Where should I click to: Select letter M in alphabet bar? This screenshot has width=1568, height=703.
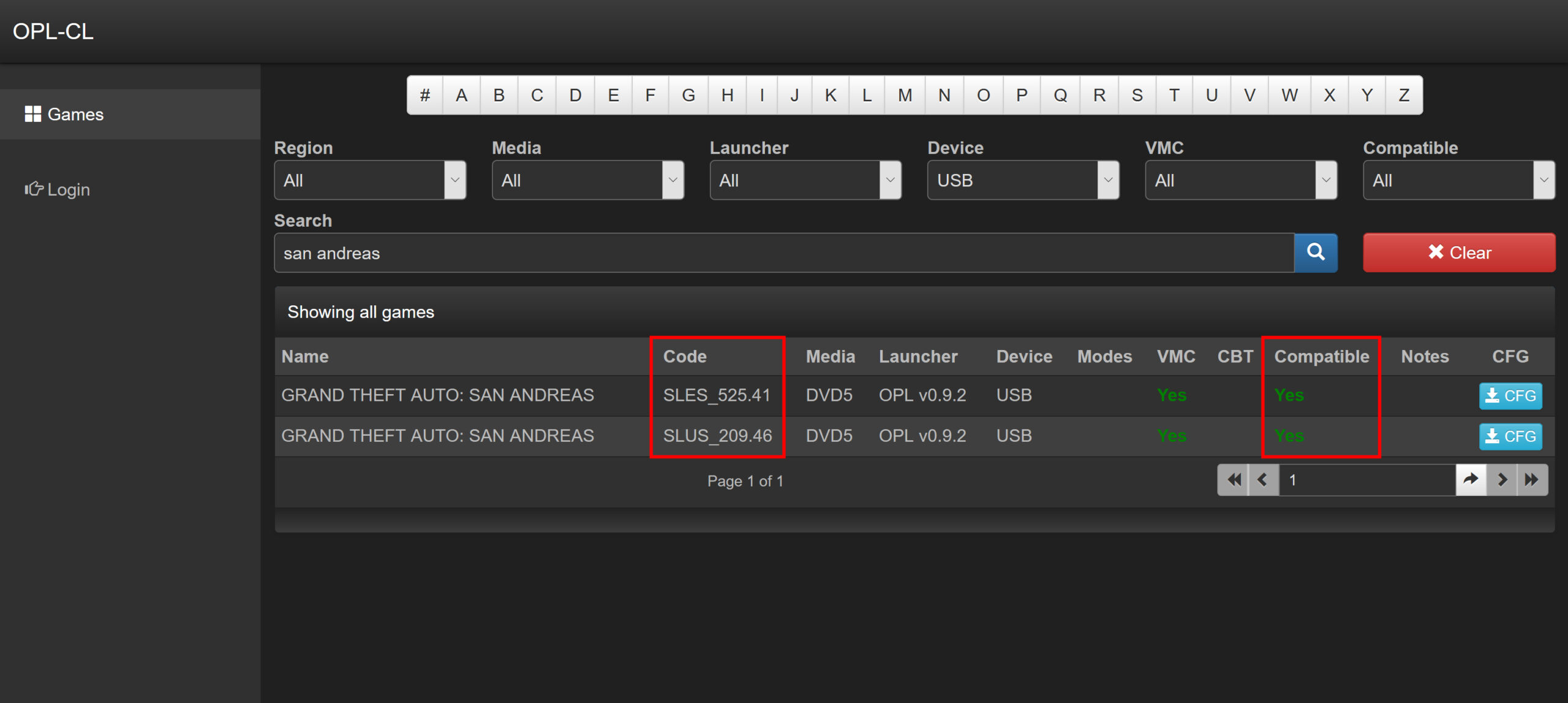(x=905, y=95)
